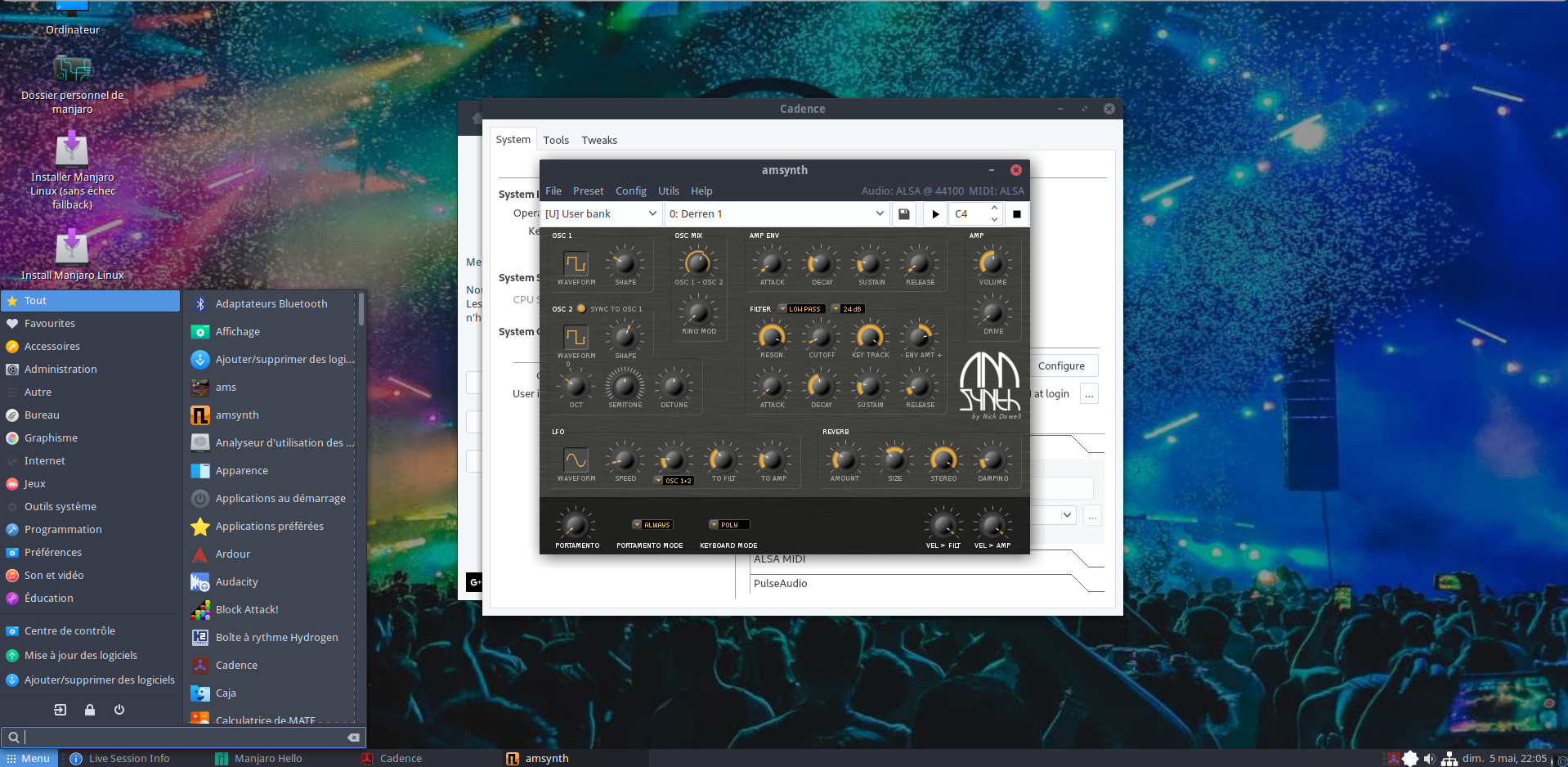Image resolution: width=1568 pixels, height=767 pixels.
Task: Increase the test note C4 stepper
Action: [994, 209]
